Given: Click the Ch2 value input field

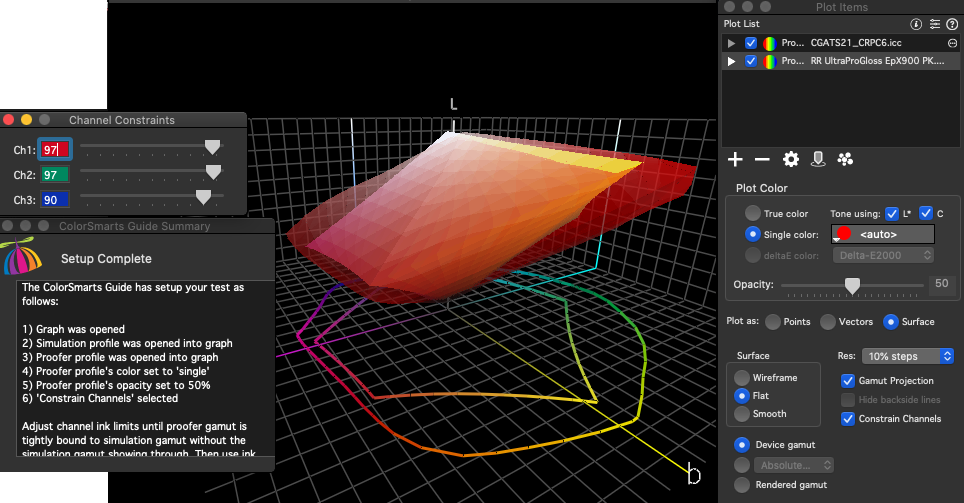Looking at the screenshot, I should click(55, 174).
